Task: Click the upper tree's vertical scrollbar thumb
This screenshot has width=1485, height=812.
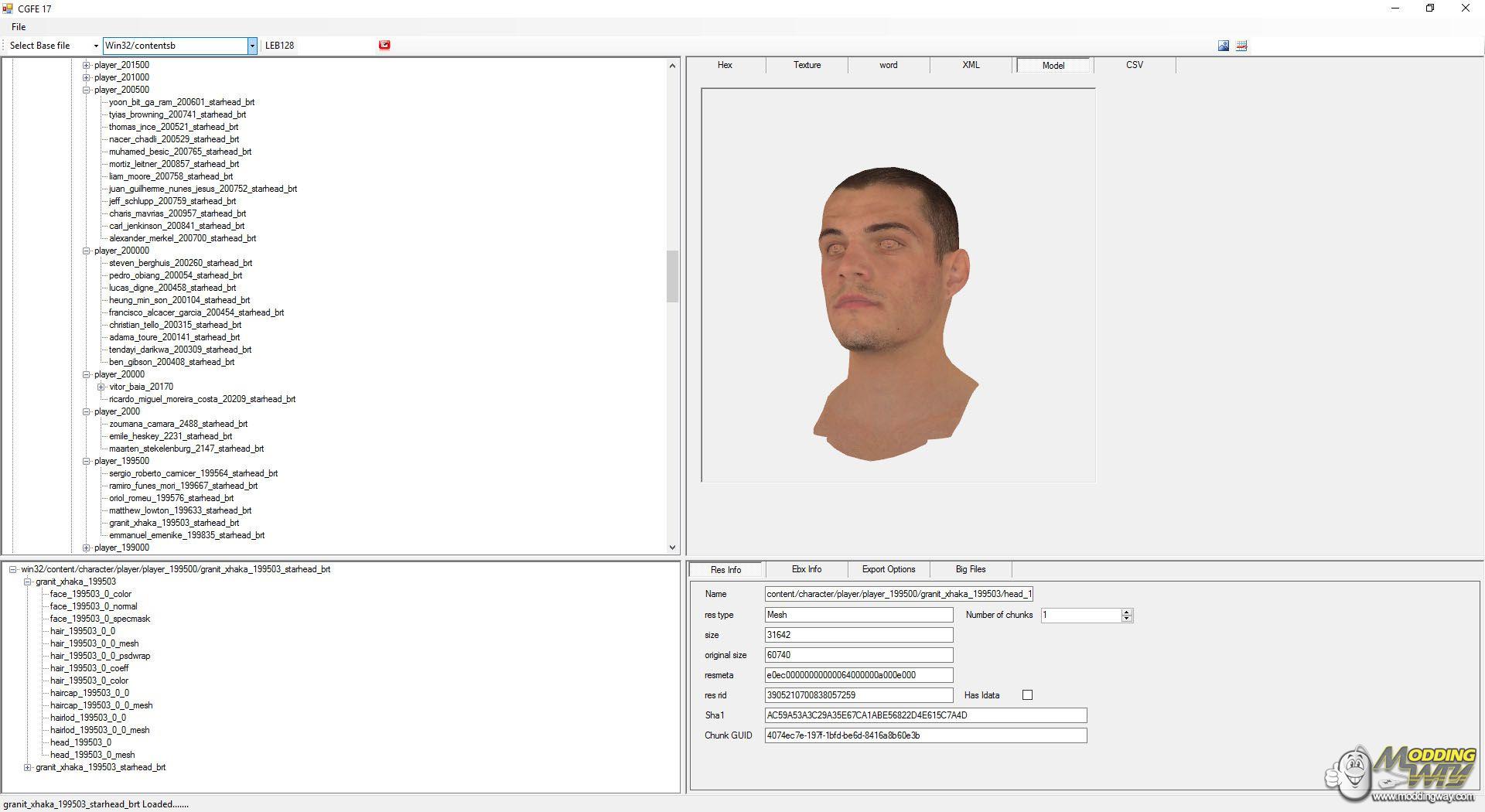Action: (672, 276)
